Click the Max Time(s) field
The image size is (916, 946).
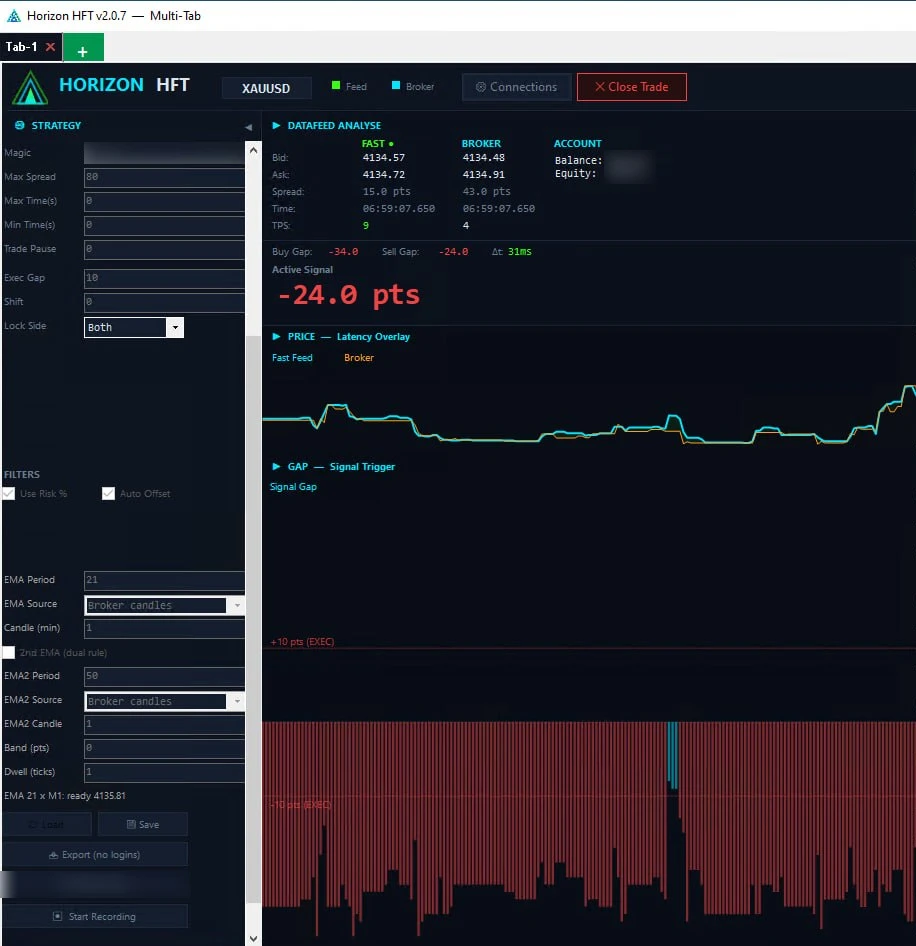(x=164, y=201)
